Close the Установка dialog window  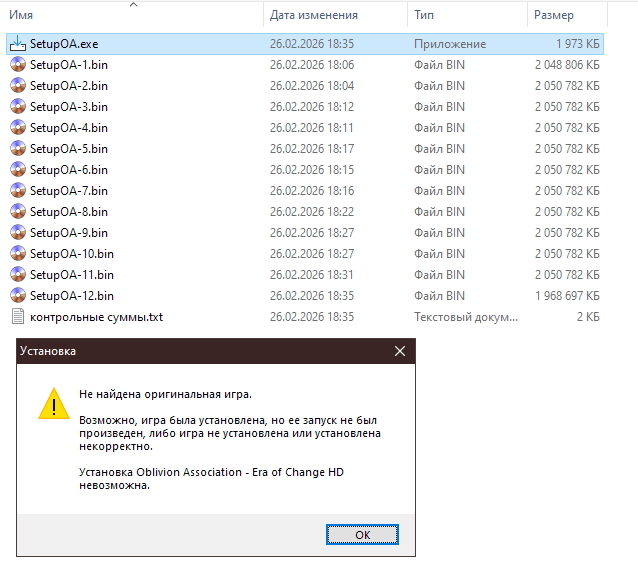400,351
